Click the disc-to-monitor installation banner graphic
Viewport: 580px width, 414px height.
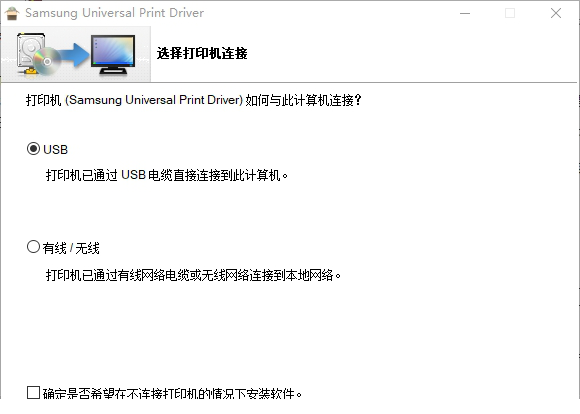76,54
